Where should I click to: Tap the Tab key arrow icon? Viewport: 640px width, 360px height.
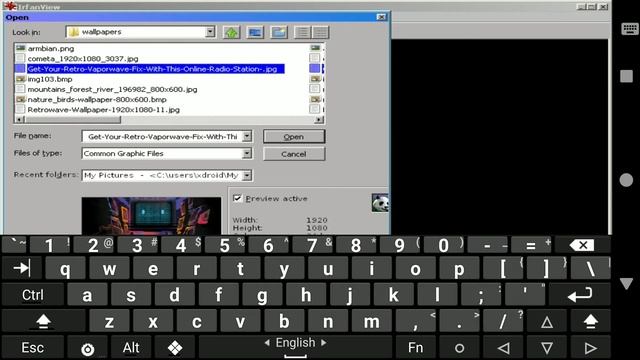[22, 269]
